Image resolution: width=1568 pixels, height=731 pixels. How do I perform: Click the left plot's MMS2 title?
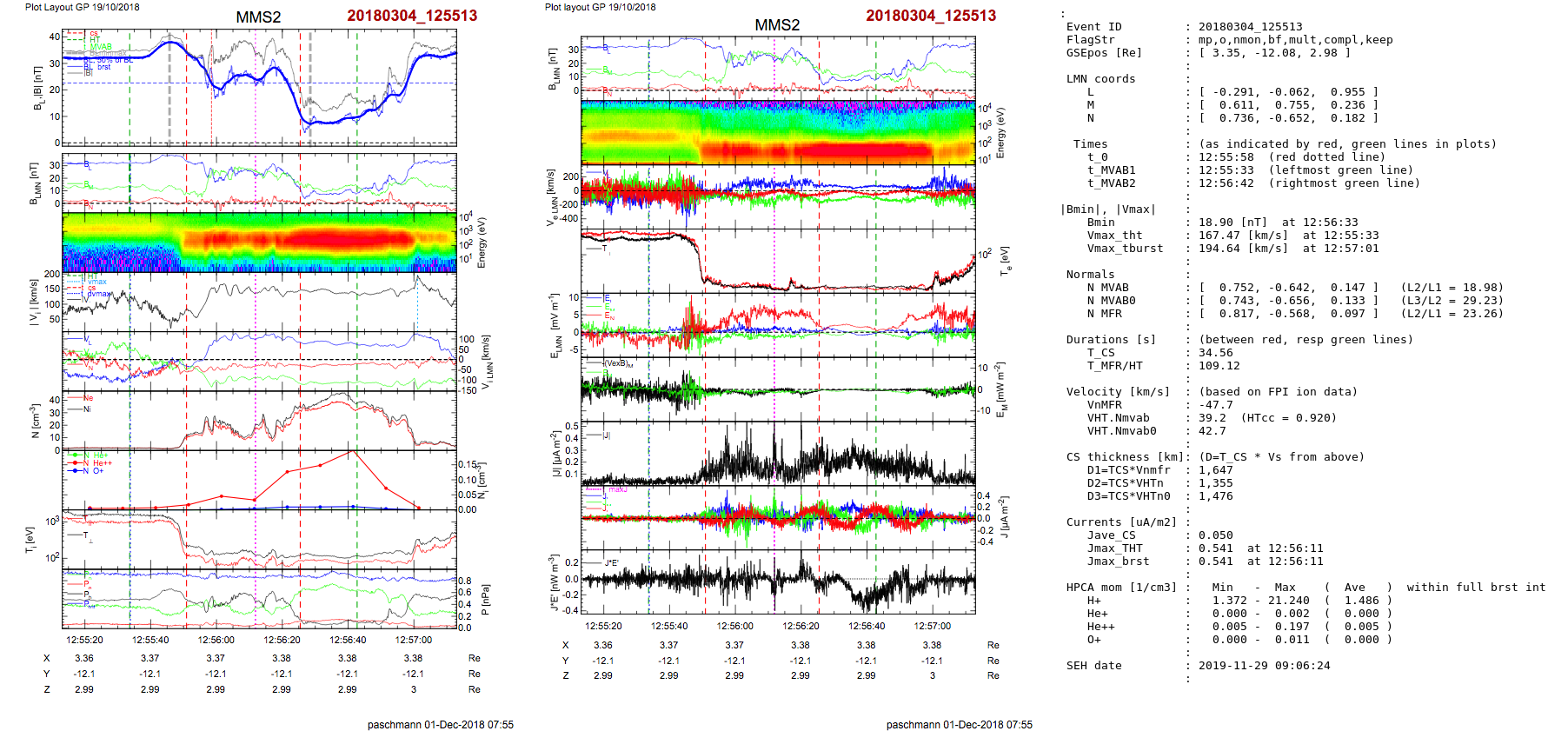click(x=258, y=17)
